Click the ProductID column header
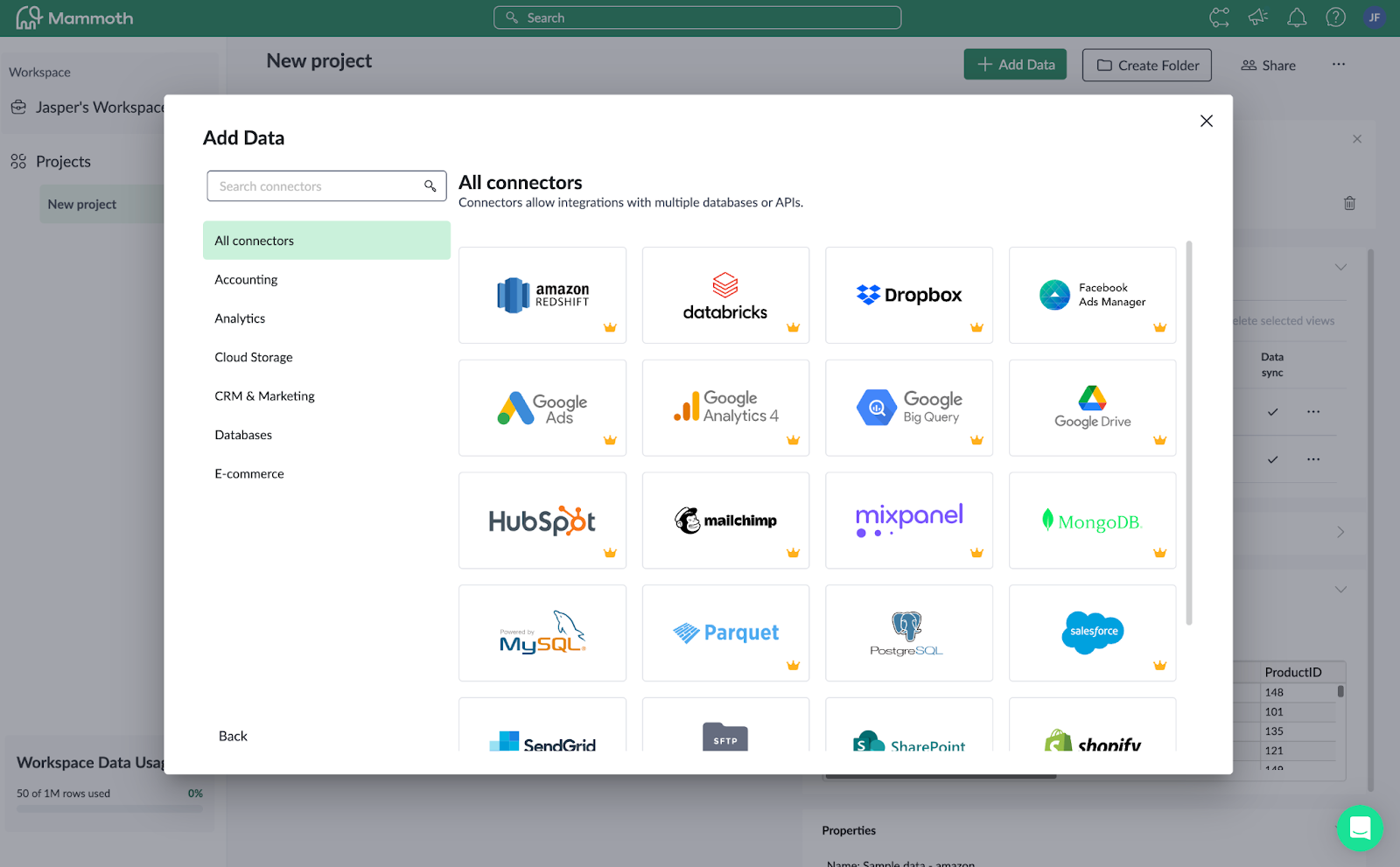 tap(1293, 672)
